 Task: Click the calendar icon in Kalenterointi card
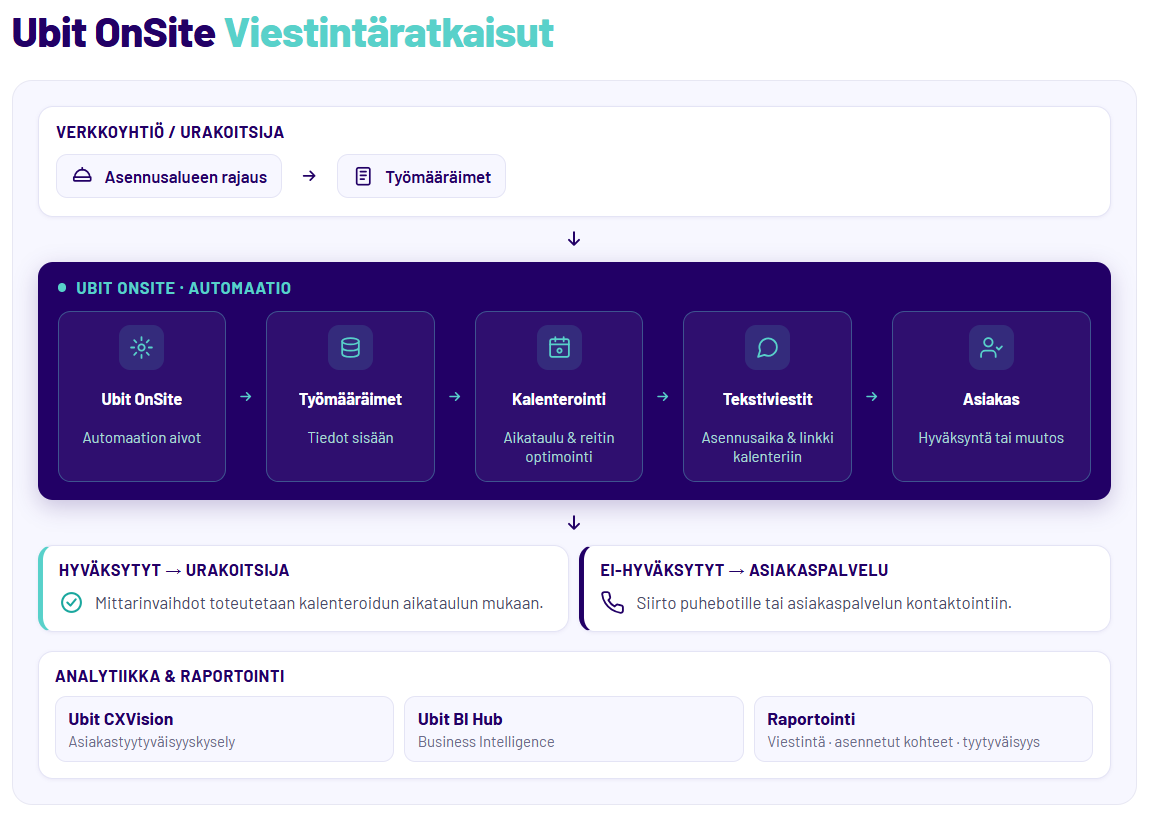pos(559,348)
